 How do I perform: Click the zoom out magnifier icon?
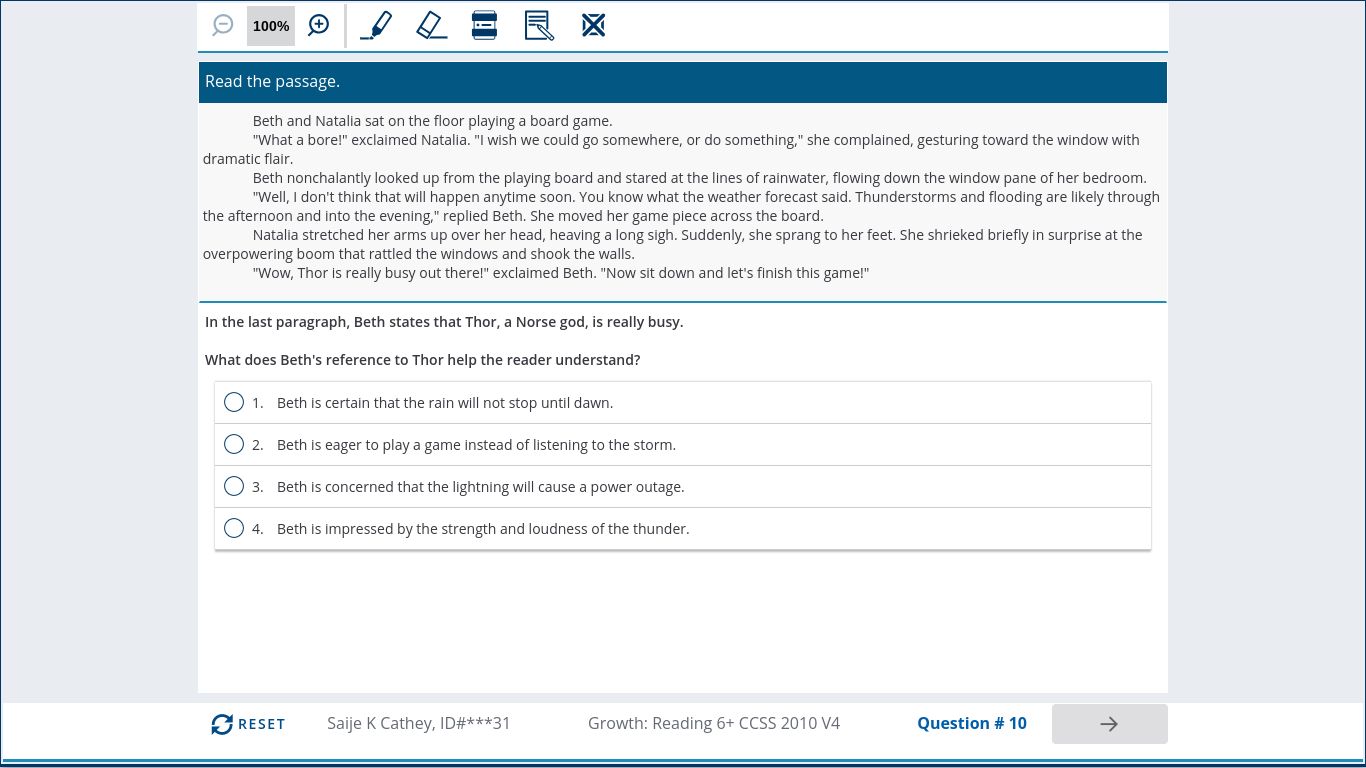(223, 25)
